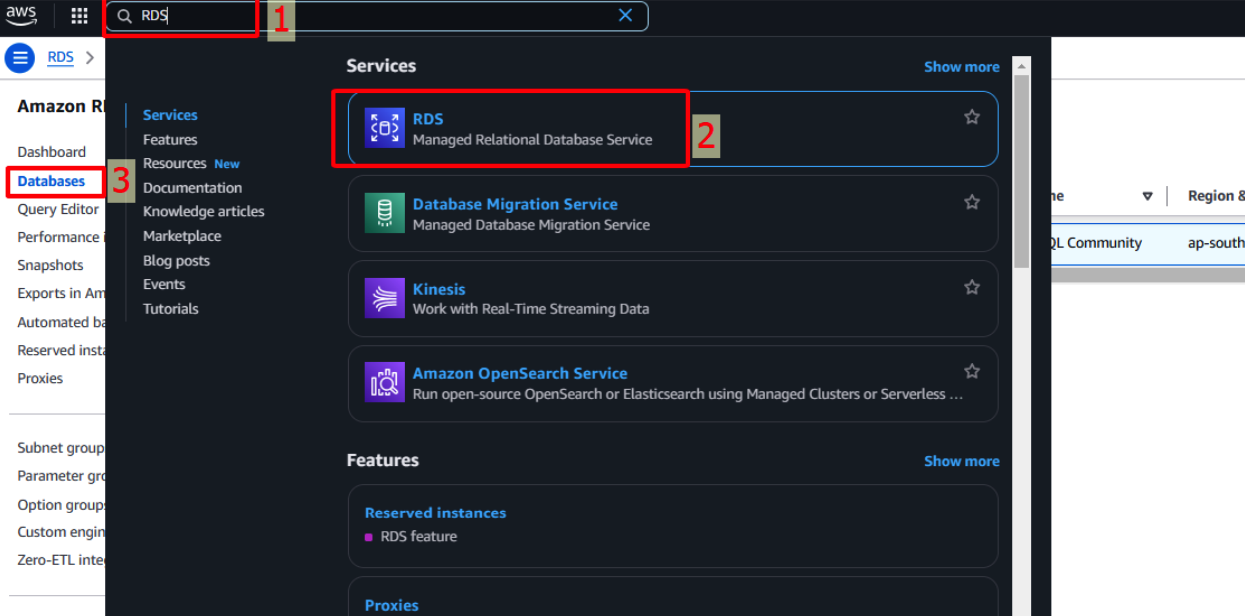Click the RDS breadcrumb link
1245x616 pixels.
coord(61,58)
